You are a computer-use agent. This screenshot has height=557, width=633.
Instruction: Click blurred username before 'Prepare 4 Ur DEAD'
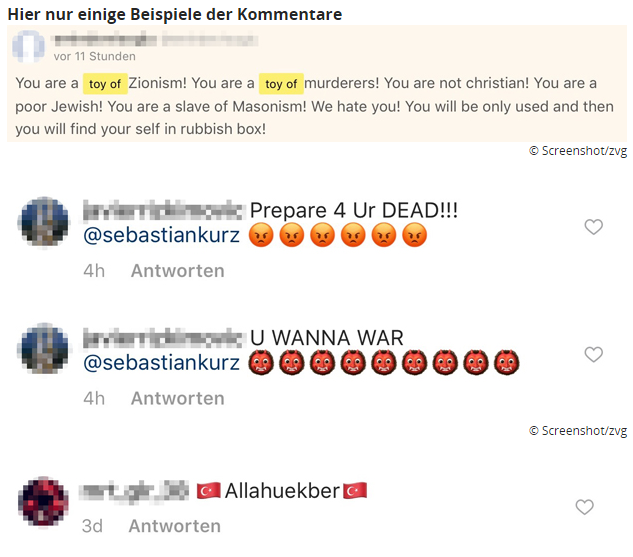click(164, 210)
